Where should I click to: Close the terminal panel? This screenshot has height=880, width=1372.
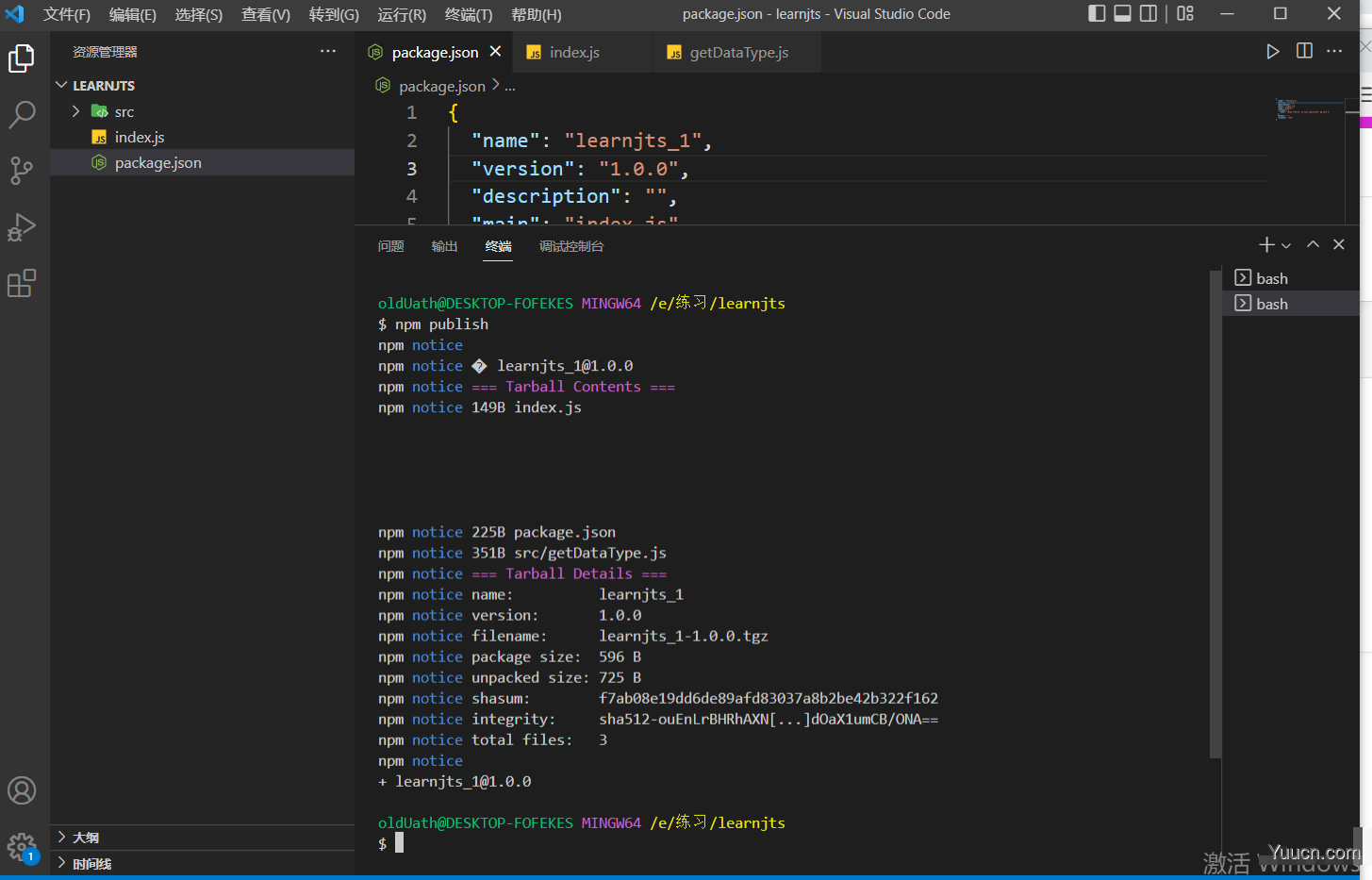(1339, 244)
